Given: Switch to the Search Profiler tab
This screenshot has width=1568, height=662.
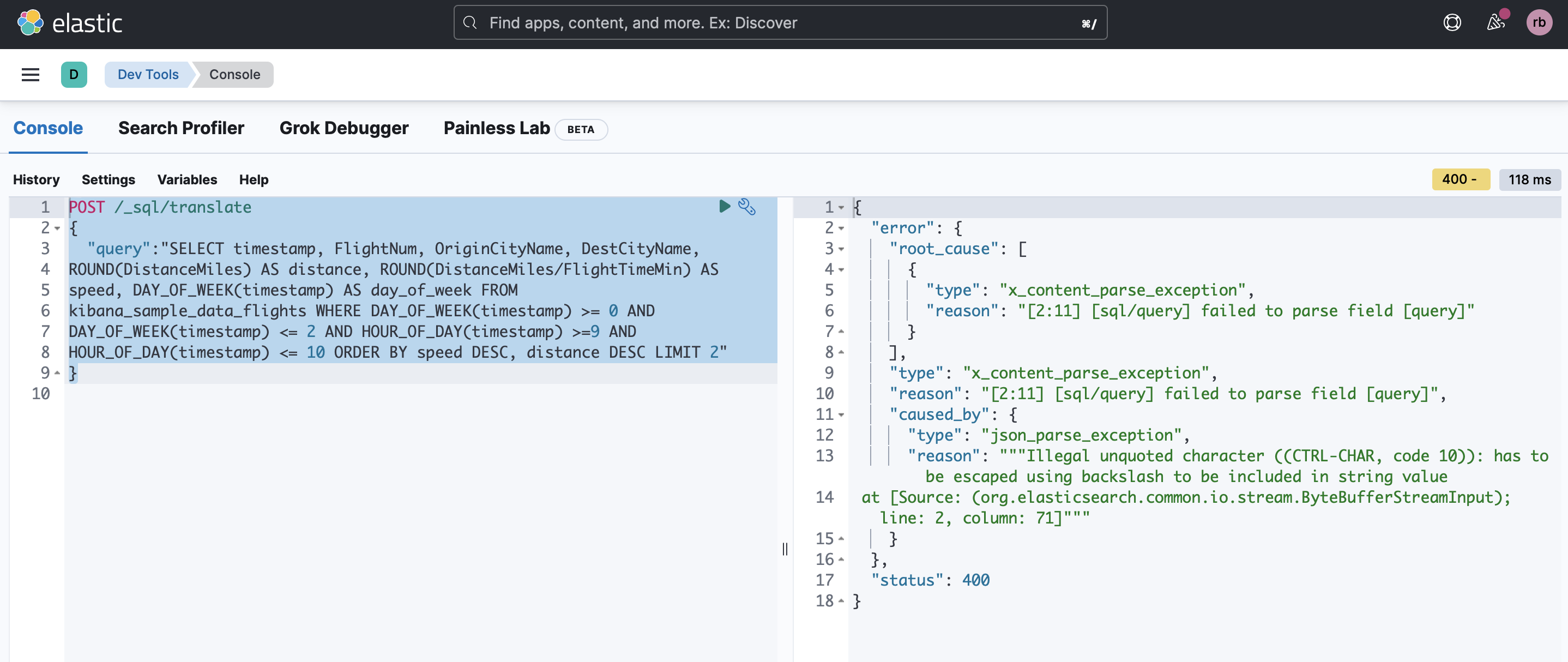Looking at the screenshot, I should (181, 128).
